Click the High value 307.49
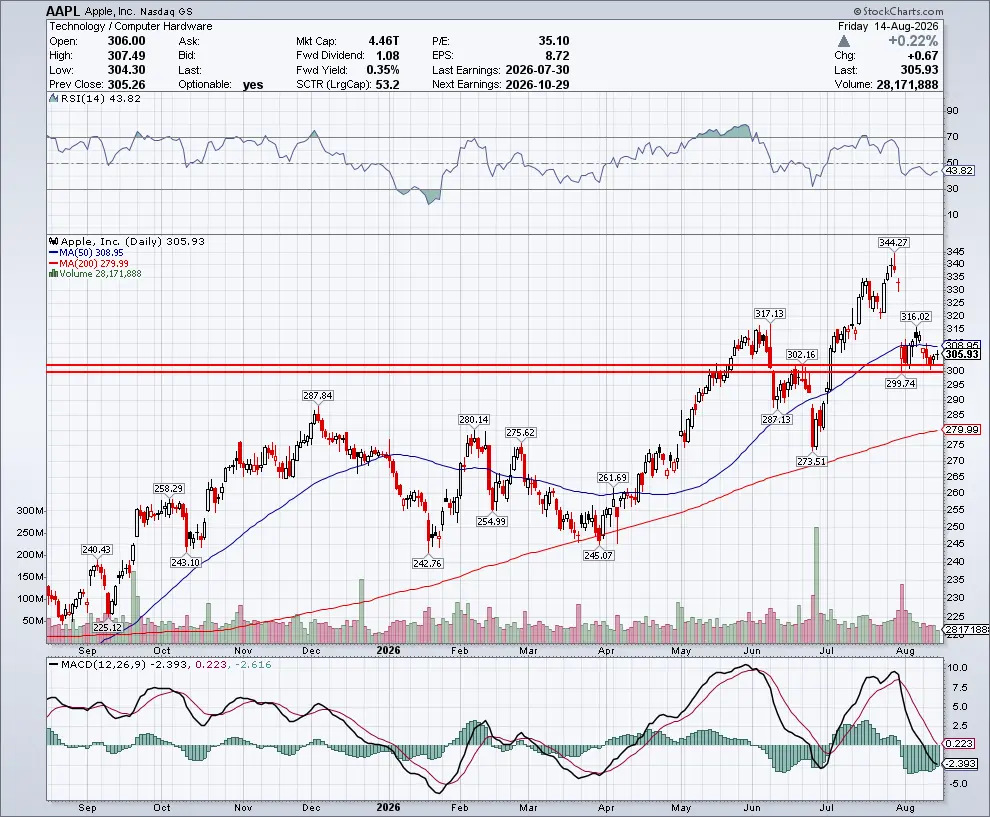This screenshot has width=990, height=817. (126, 56)
